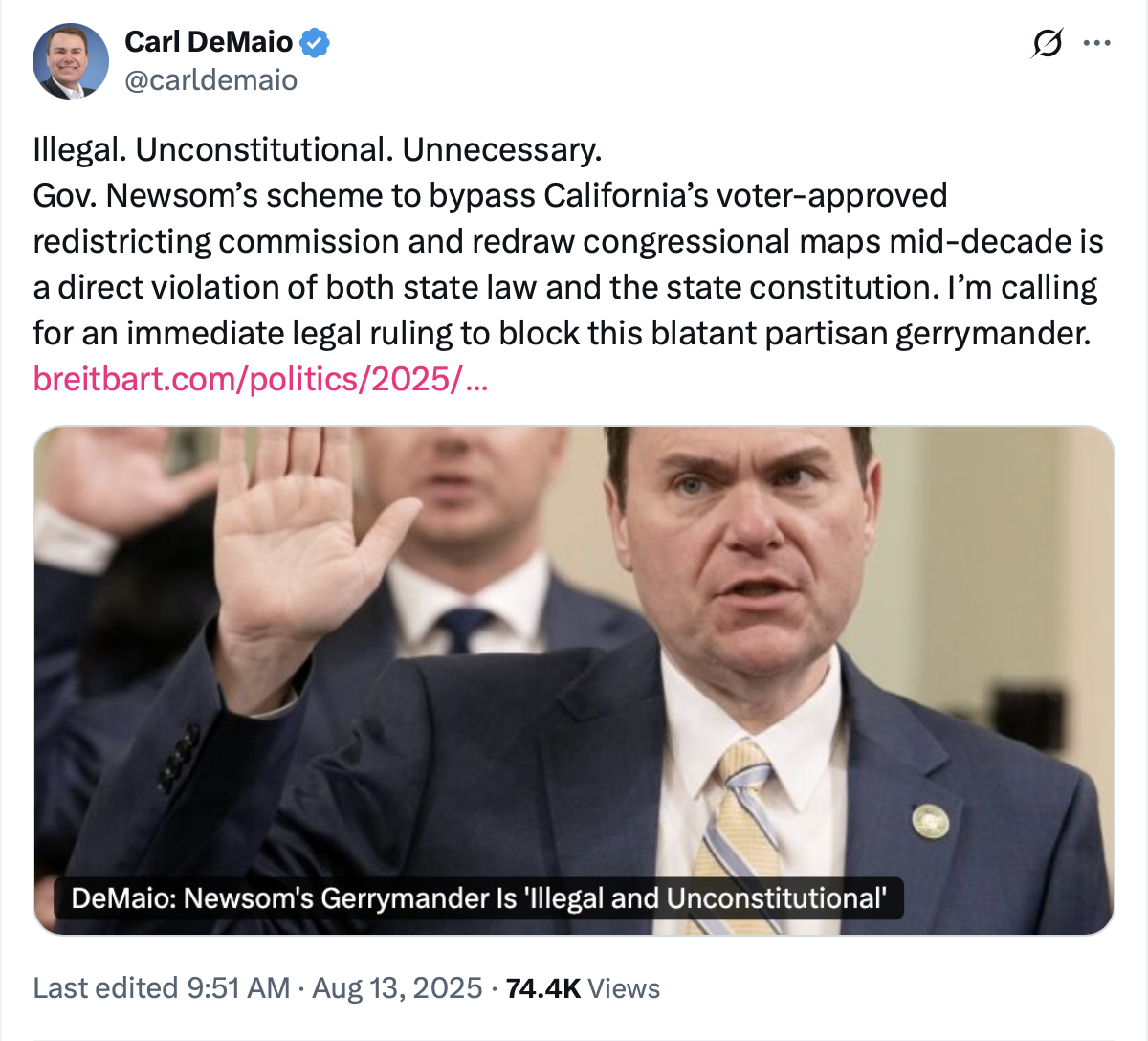This screenshot has width=1148, height=1041.
Task: Click the round lapel pin on suit
Action: pyautogui.click(x=930, y=820)
